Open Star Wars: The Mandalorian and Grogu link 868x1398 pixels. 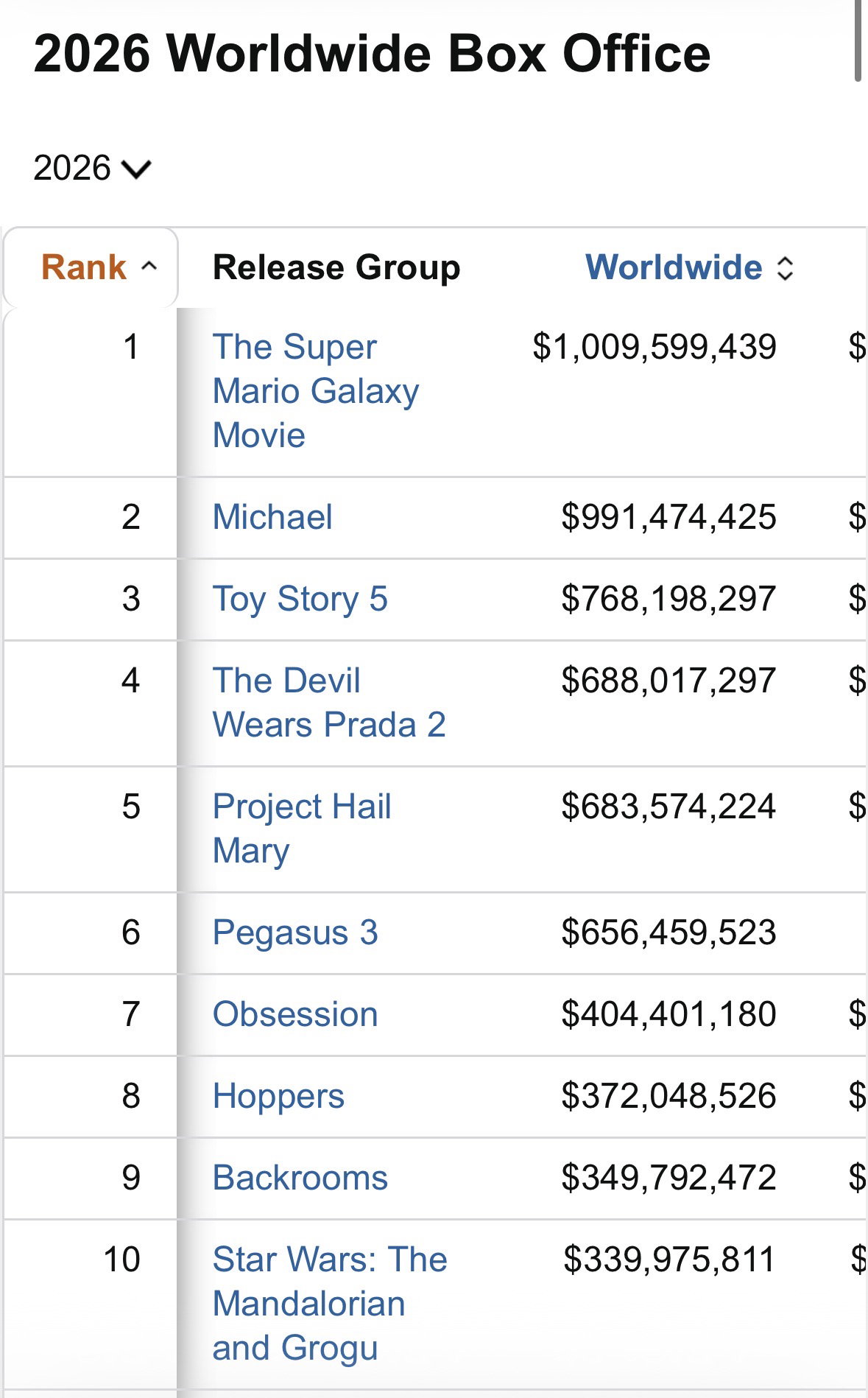point(330,1304)
